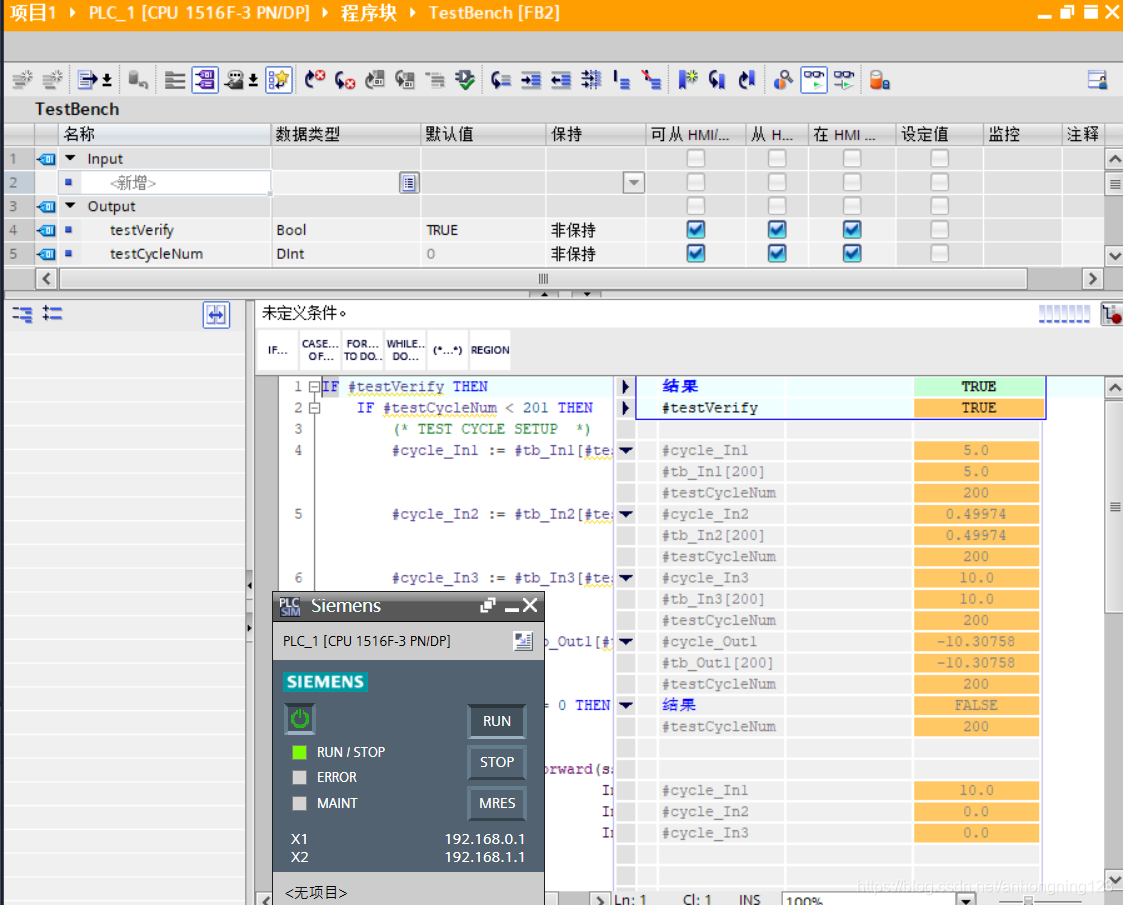Click 程序块 in the breadcrumb path

coord(368,13)
